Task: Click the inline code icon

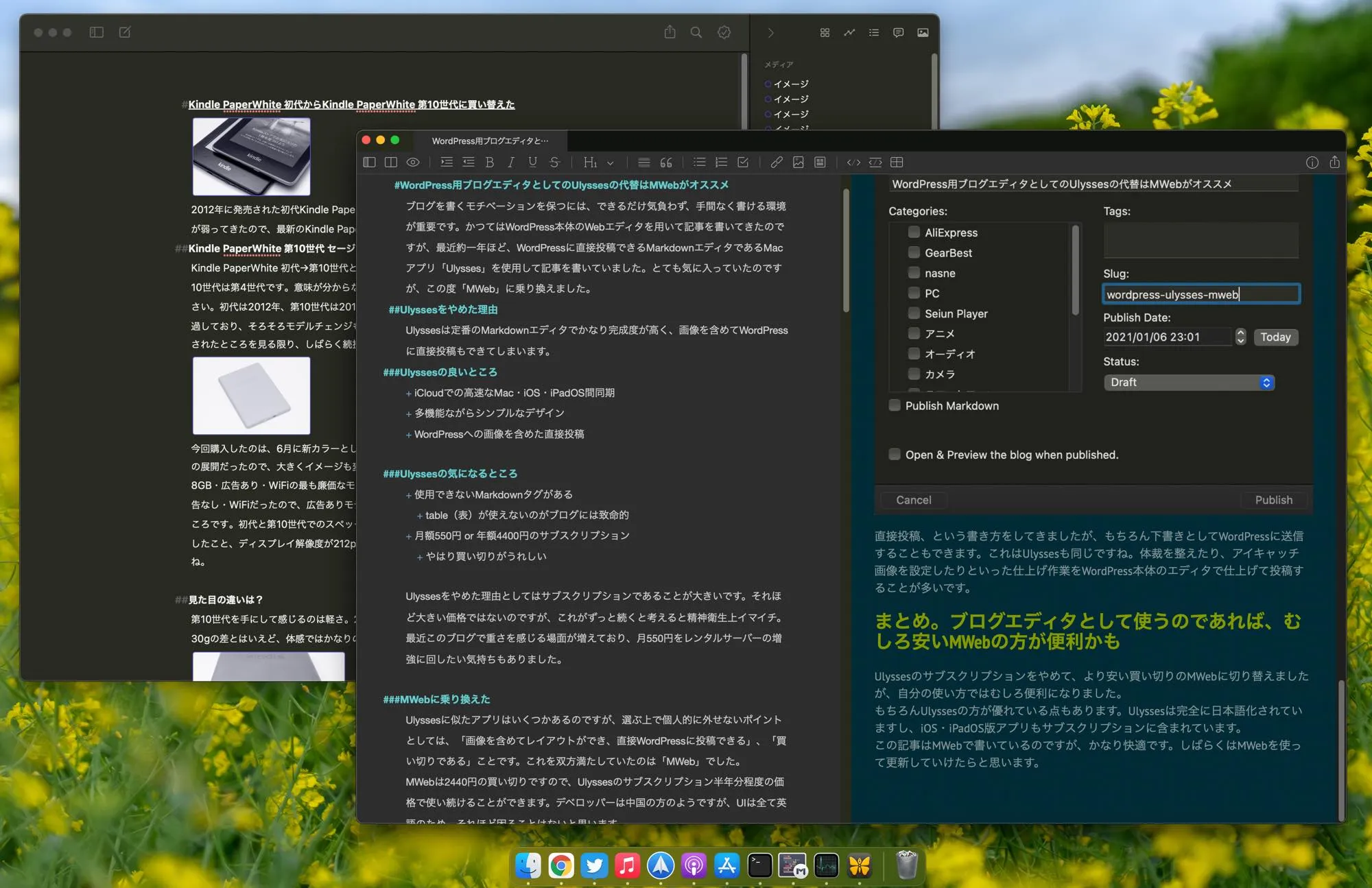Action: (853, 163)
